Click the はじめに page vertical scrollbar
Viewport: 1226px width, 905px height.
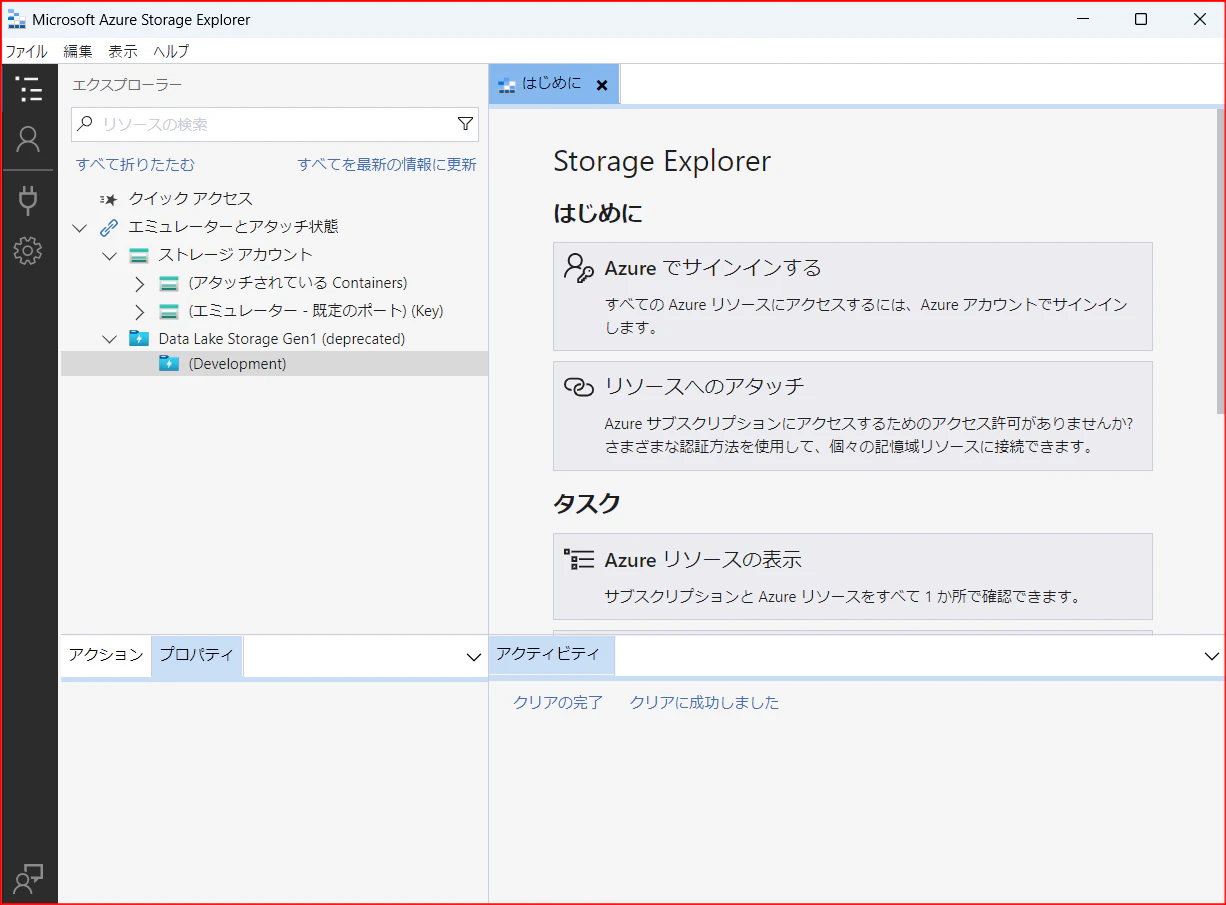(1220, 261)
